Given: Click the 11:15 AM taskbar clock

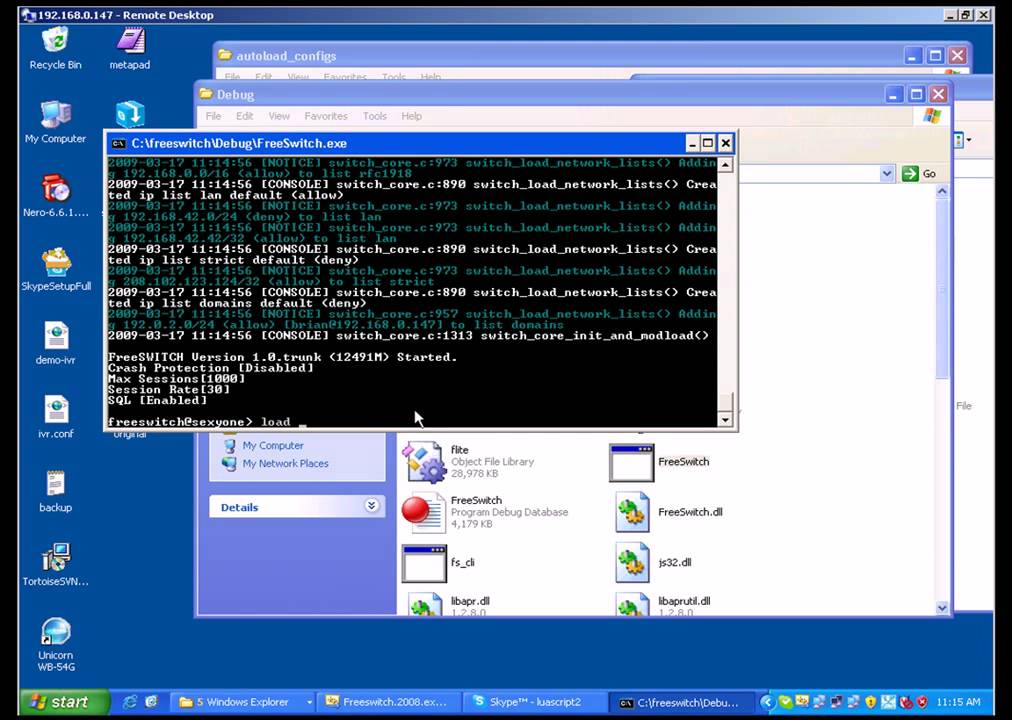Looking at the screenshot, I should (958, 702).
